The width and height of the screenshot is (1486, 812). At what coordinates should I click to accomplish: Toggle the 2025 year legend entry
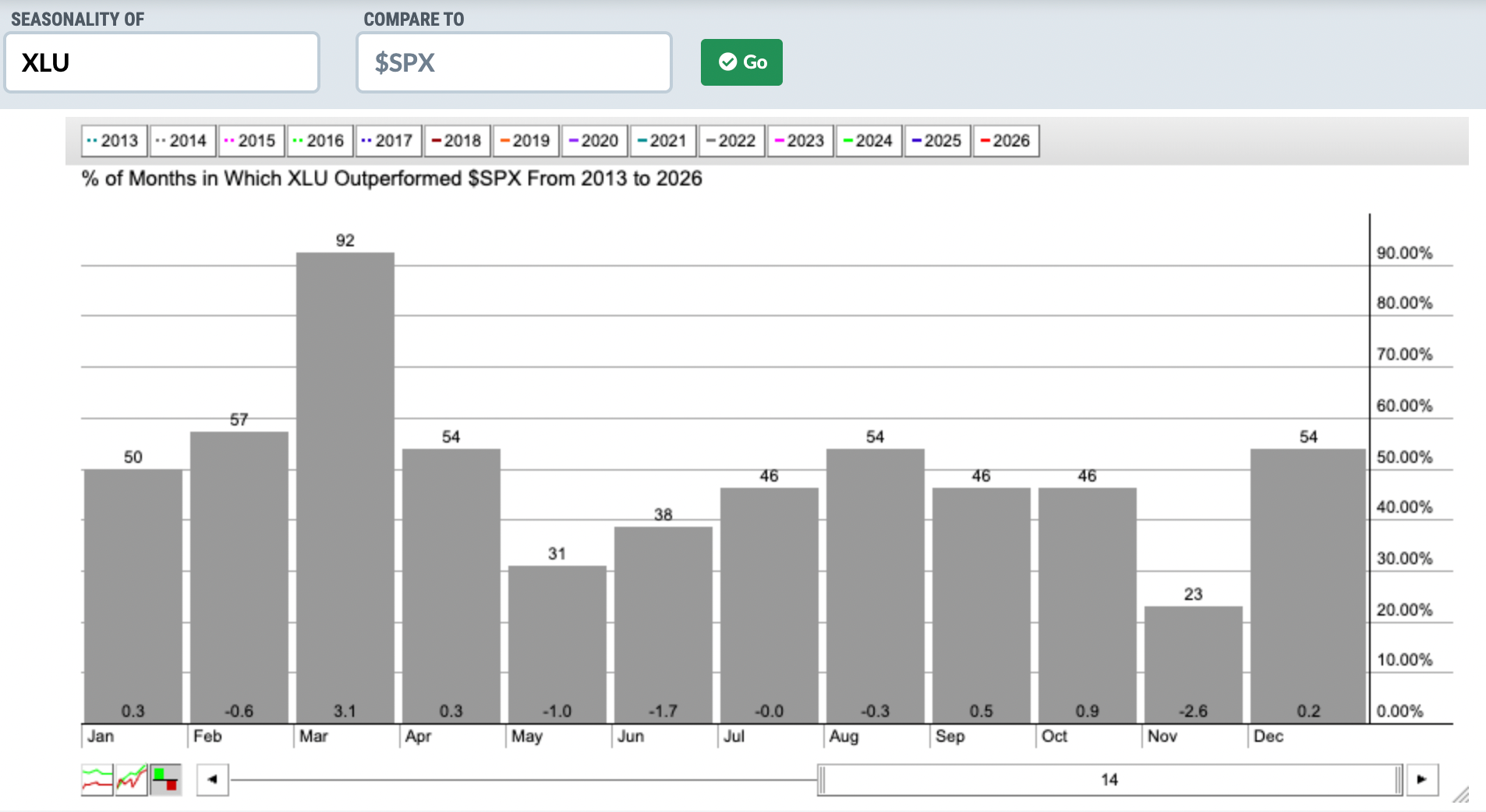(938, 141)
